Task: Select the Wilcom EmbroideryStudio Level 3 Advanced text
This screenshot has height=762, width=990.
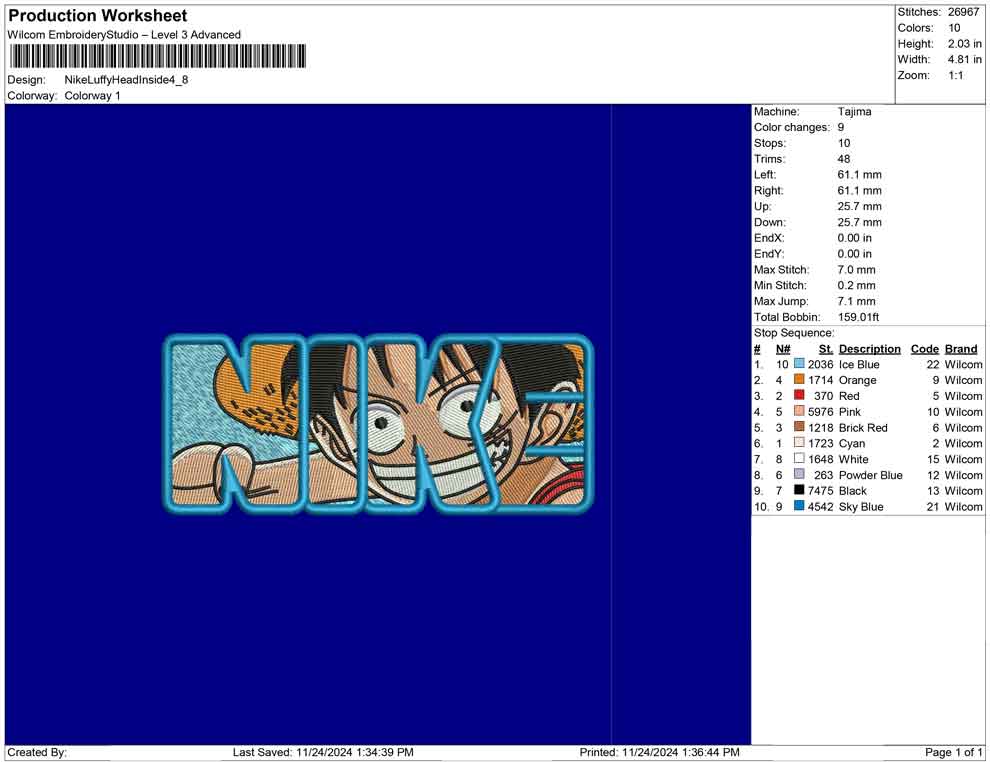Action: (124, 35)
